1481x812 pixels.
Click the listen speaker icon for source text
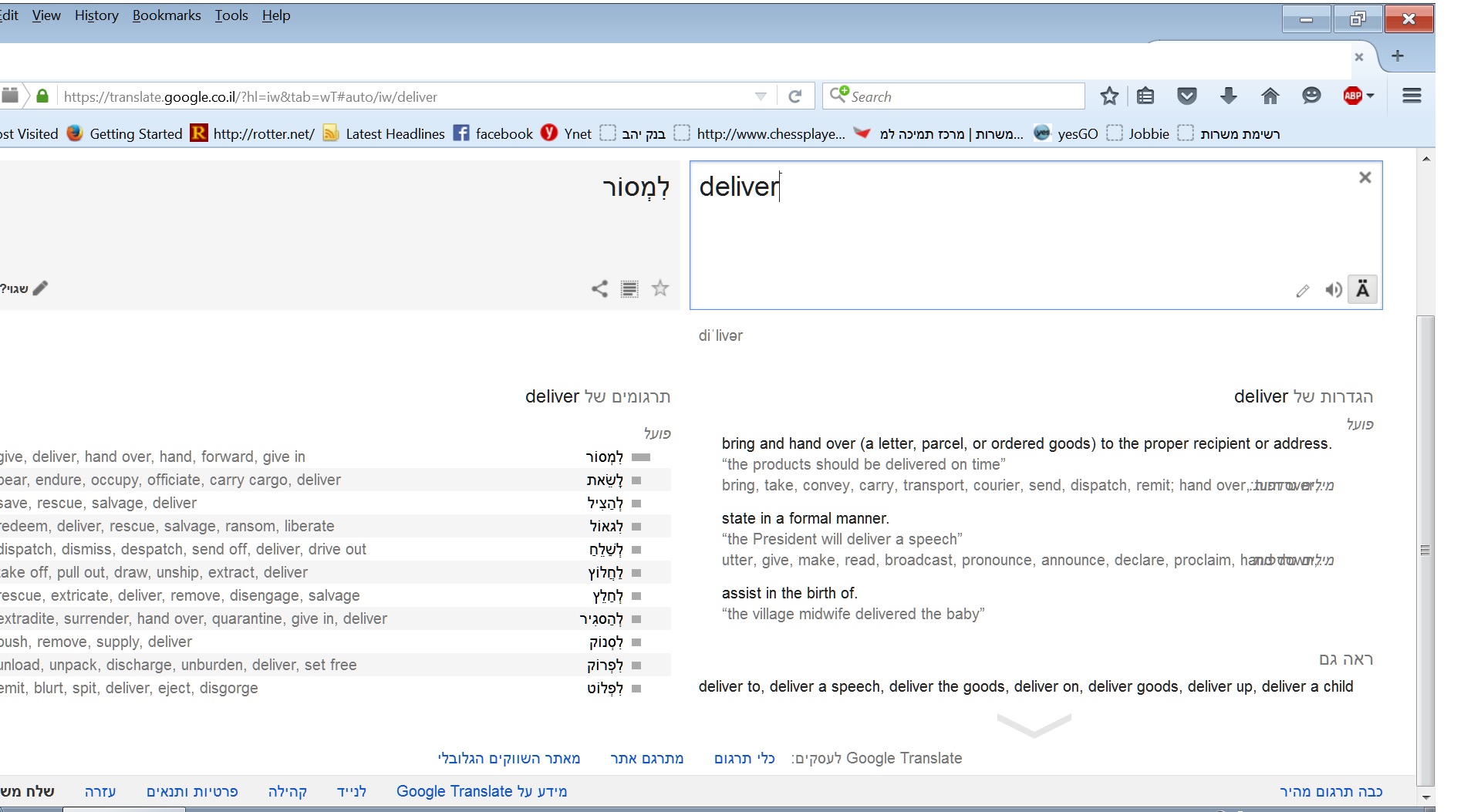click(x=1333, y=290)
